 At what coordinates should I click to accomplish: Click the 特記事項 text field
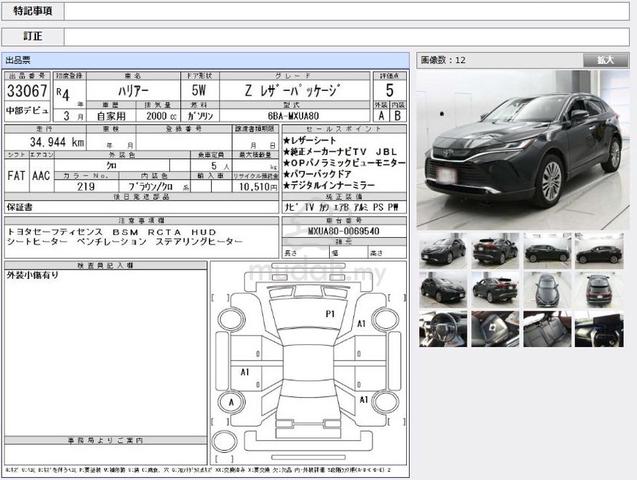(347, 11)
